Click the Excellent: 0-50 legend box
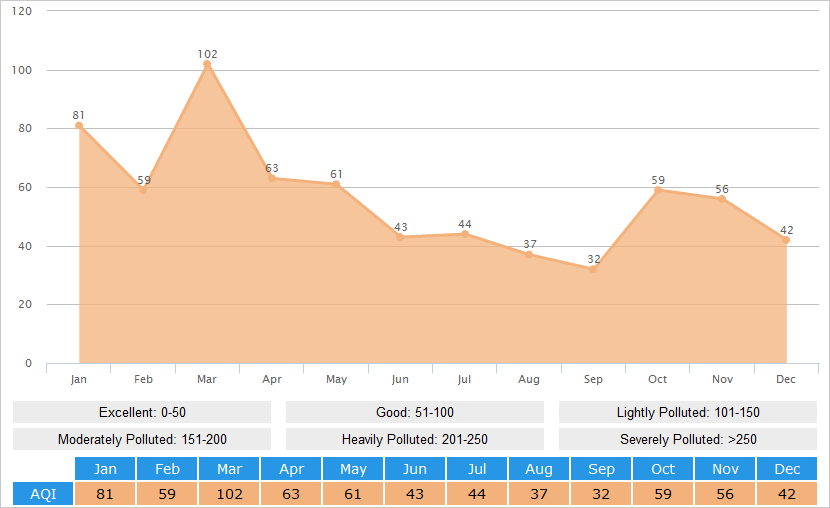Image resolution: width=830 pixels, height=508 pixels. pos(142,413)
